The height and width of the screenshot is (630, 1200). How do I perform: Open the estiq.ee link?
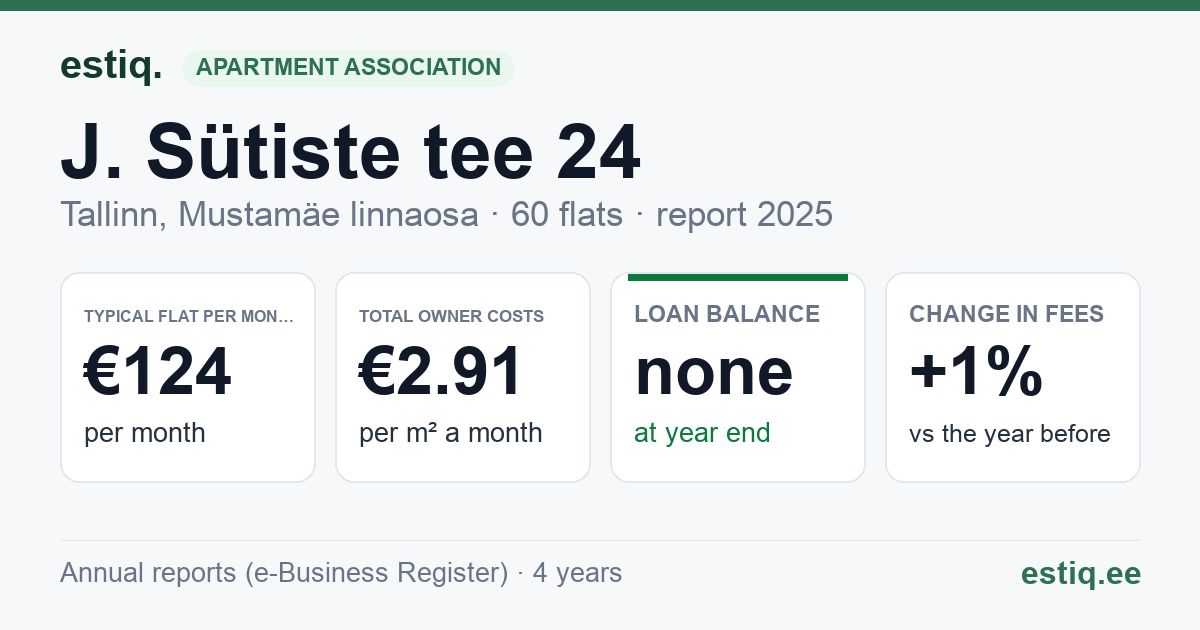(x=1081, y=573)
